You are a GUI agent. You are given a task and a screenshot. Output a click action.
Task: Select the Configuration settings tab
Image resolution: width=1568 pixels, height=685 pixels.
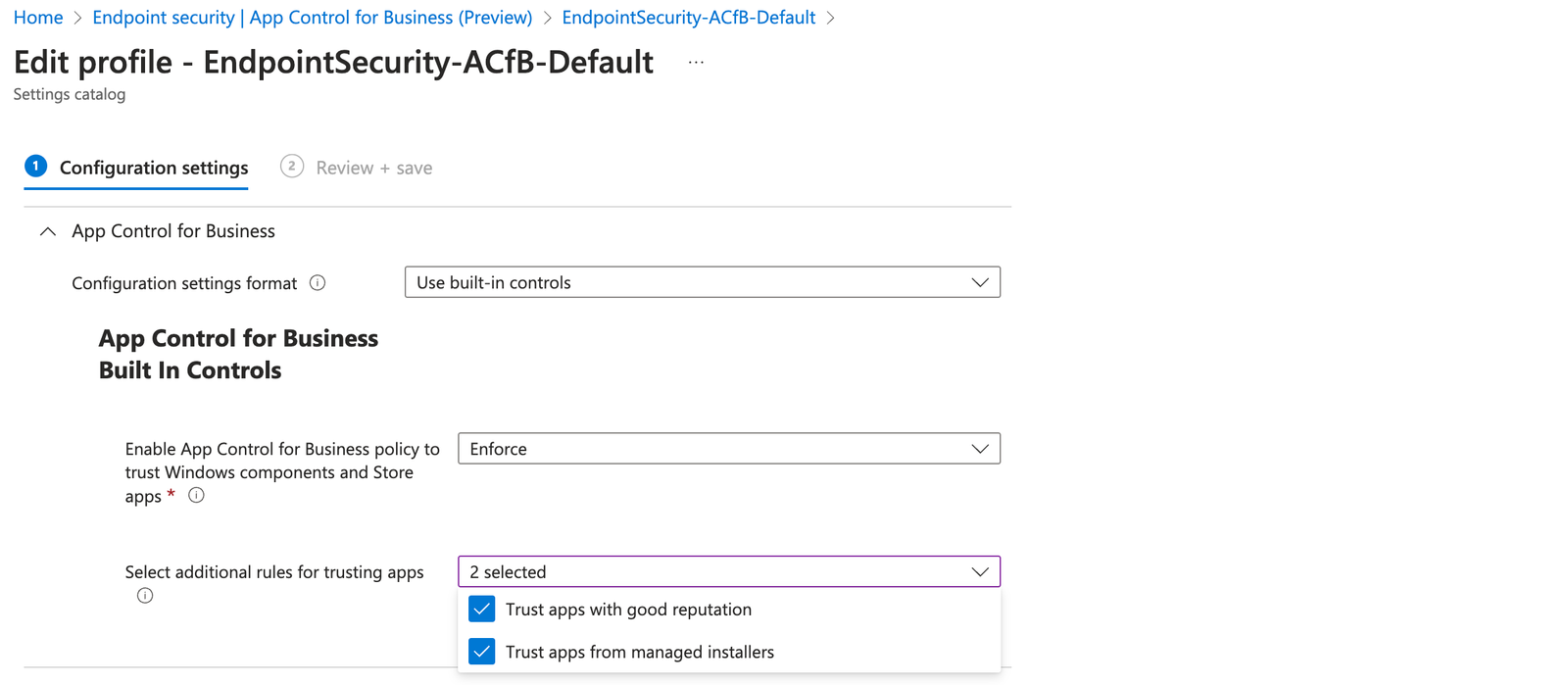153,167
